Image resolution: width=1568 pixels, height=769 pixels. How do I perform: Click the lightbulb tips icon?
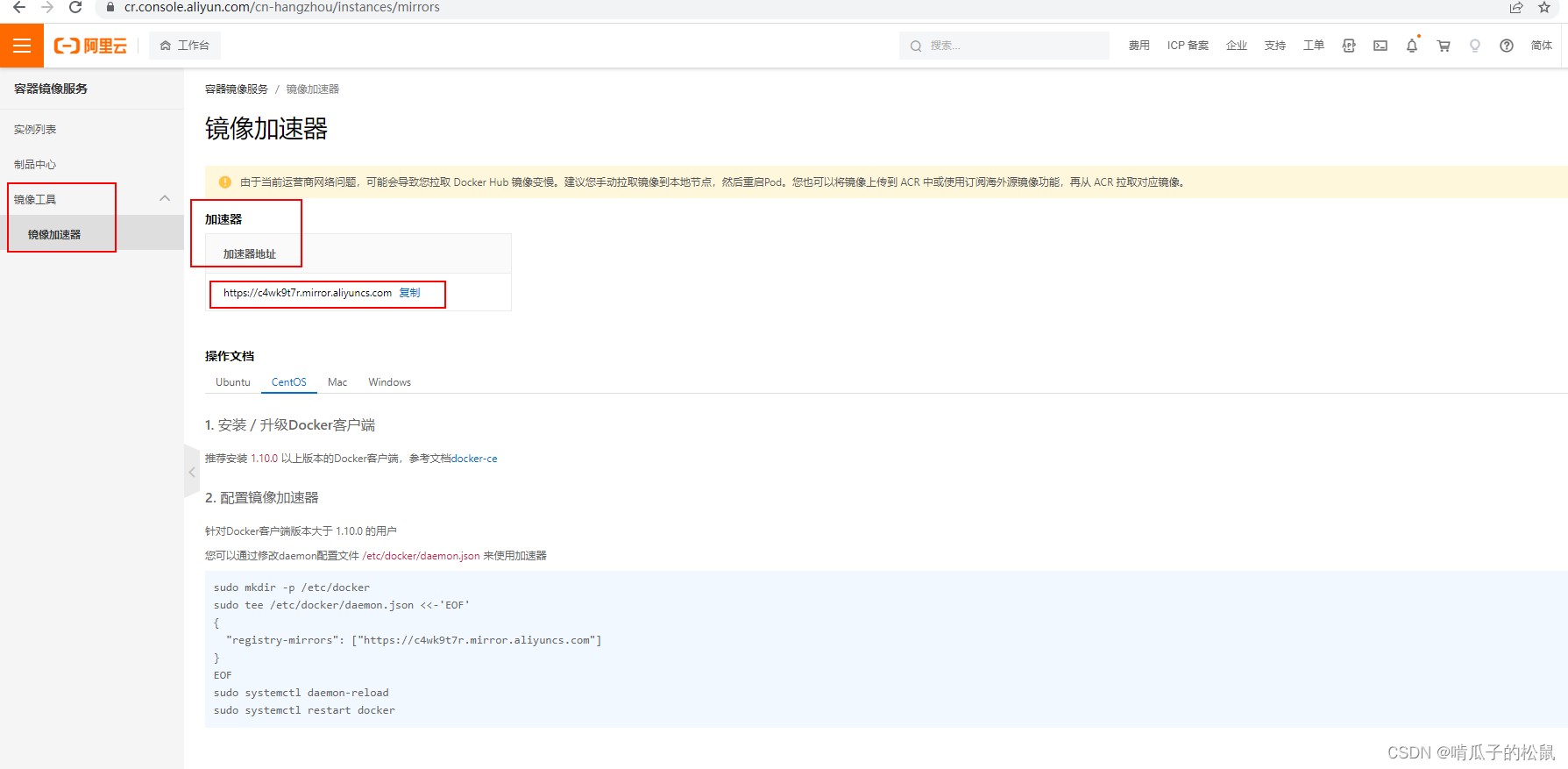[1475, 46]
